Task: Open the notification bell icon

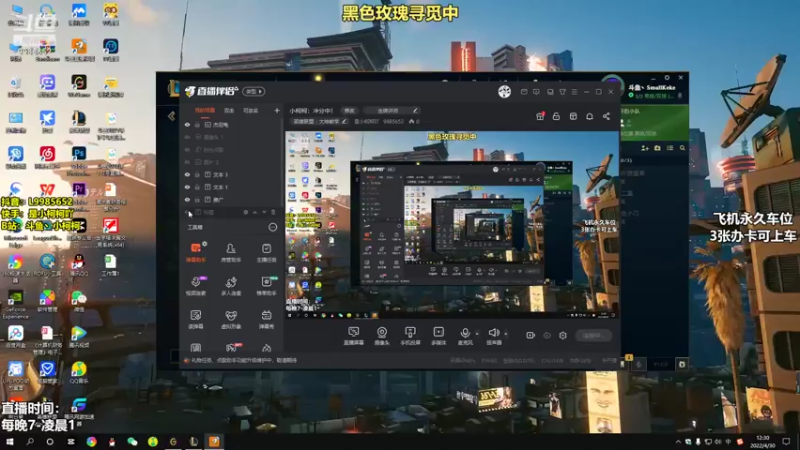Action: click(589, 116)
